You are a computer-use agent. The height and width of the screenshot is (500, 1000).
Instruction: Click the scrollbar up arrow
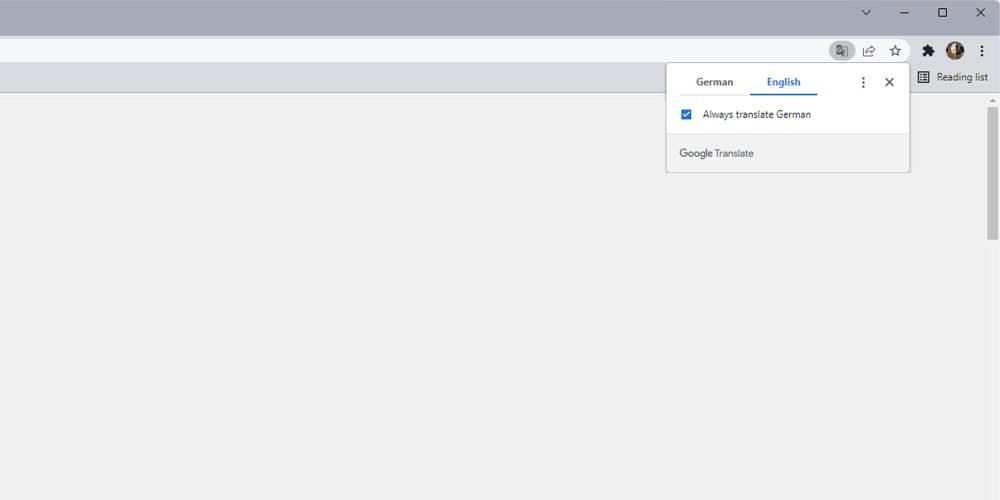tap(992, 100)
